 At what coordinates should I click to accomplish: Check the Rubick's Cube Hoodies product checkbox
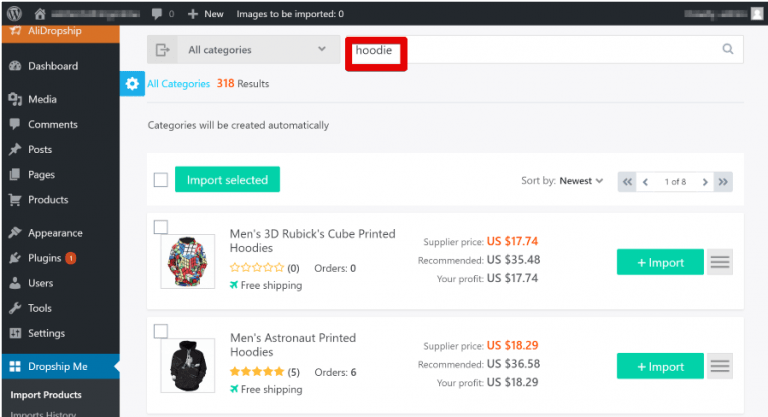tap(161, 227)
